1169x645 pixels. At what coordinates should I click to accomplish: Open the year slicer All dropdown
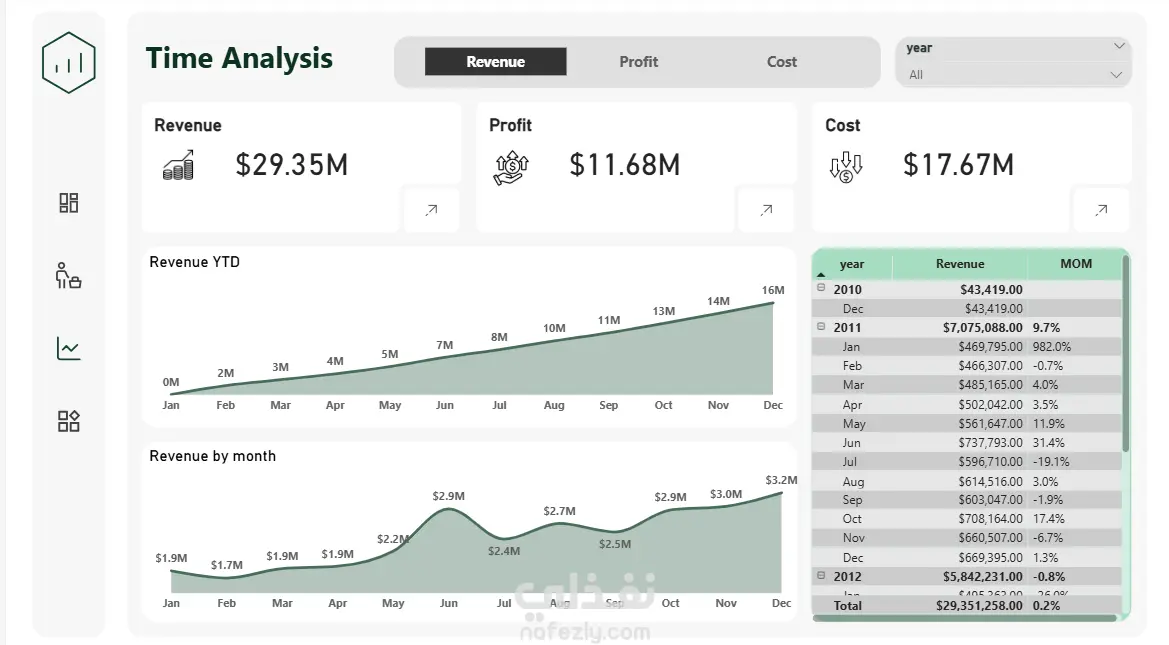(1015, 75)
